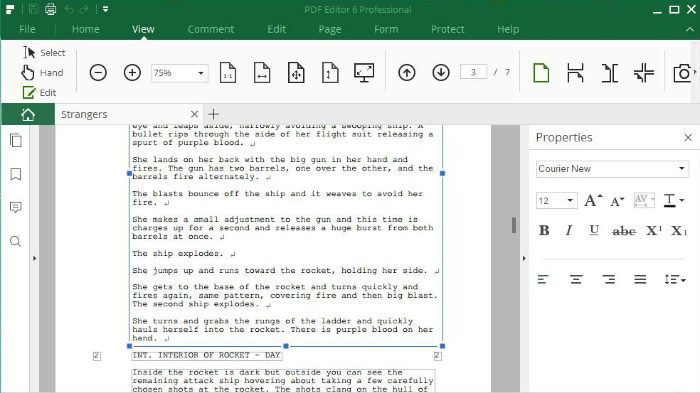Align text right
The width and height of the screenshot is (700, 393).
pos(608,280)
